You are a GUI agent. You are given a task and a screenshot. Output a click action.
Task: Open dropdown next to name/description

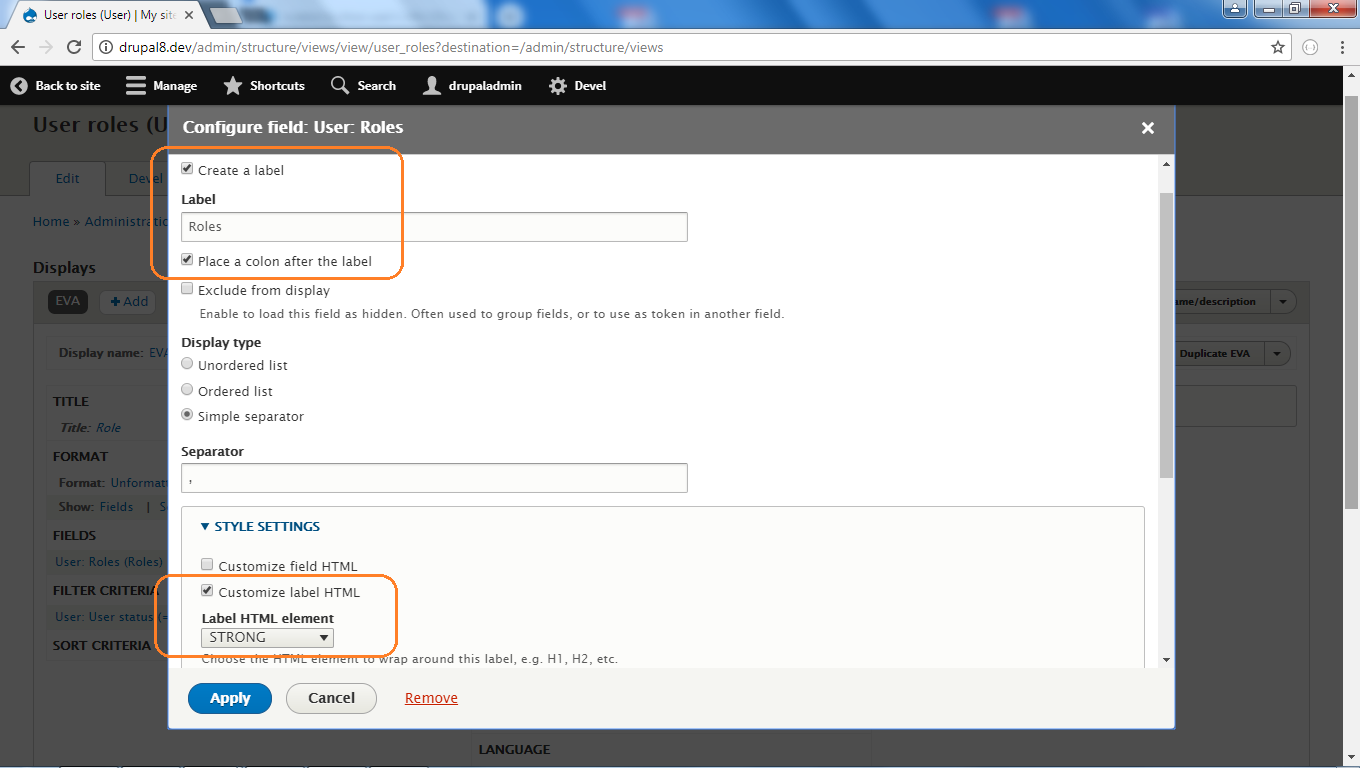(x=1283, y=302)
